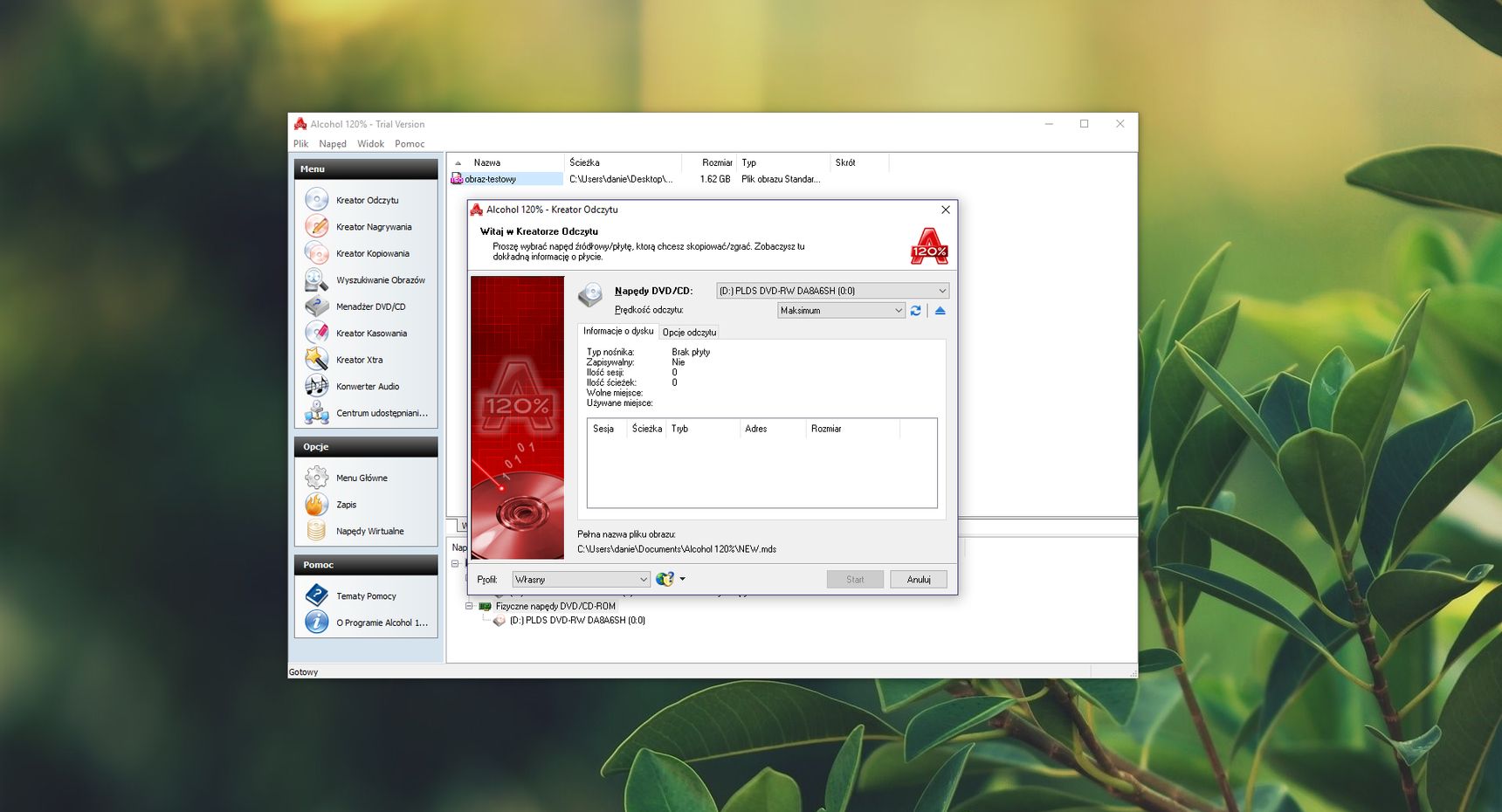Open Napędy Wirtualne options
Screen dimensions: 1502x812
[369, 531]
